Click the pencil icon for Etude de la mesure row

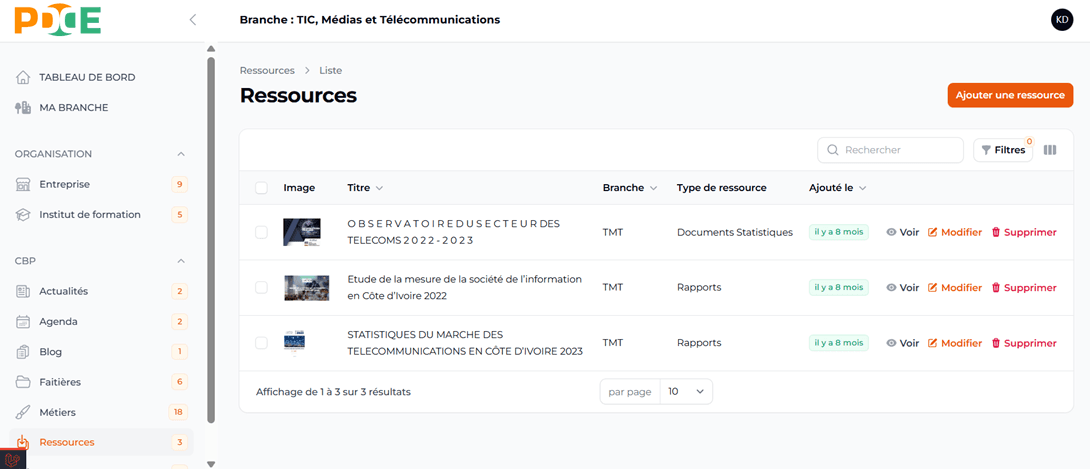[933, 288]
